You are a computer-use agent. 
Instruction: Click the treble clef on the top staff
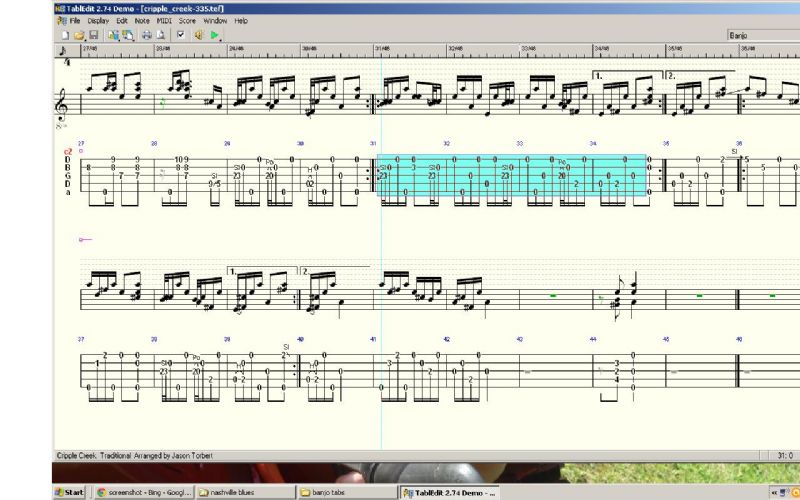click(x=62, y=106)
